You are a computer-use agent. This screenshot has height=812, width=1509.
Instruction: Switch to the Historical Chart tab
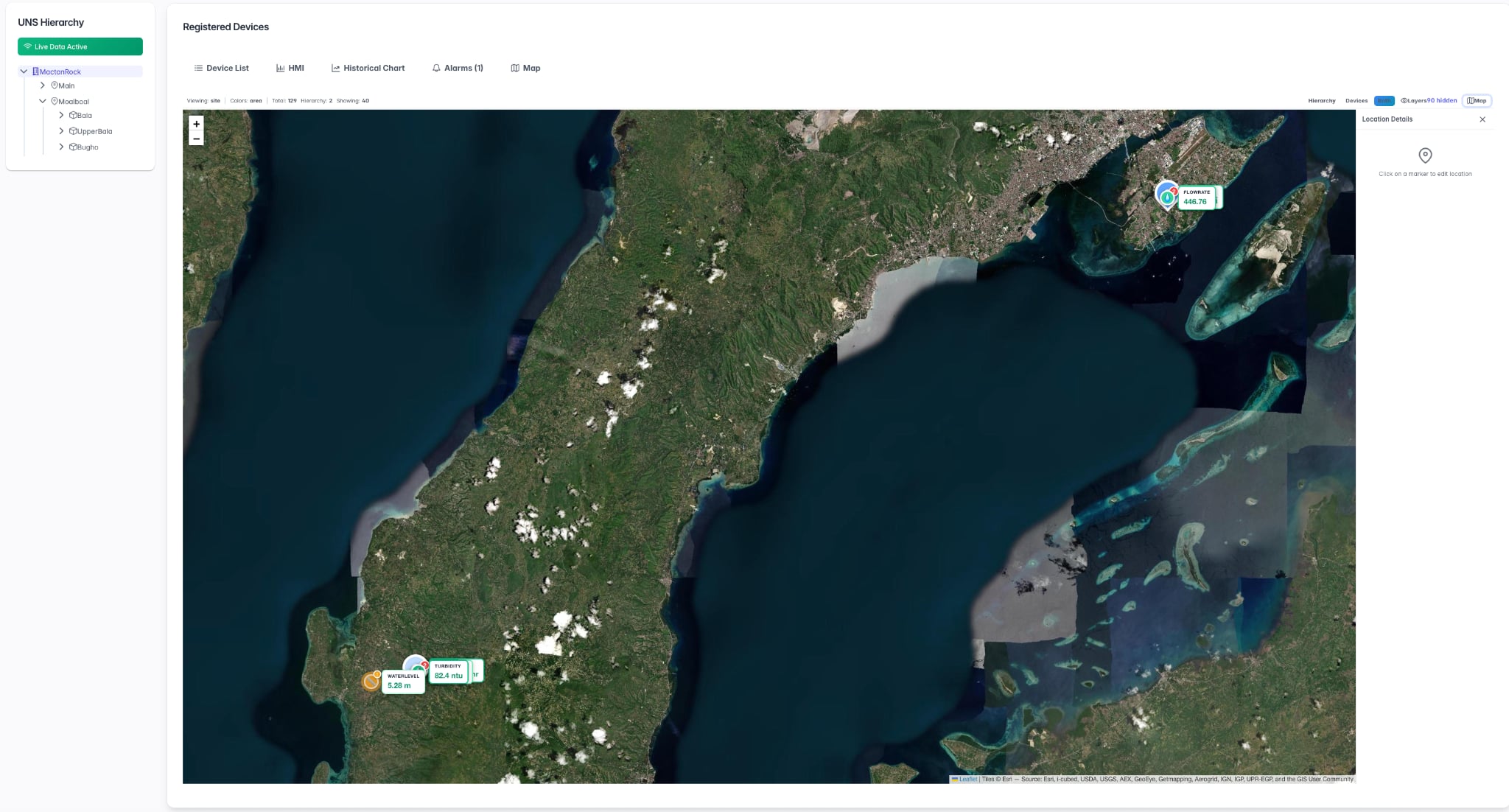click(x=368, y=68)
